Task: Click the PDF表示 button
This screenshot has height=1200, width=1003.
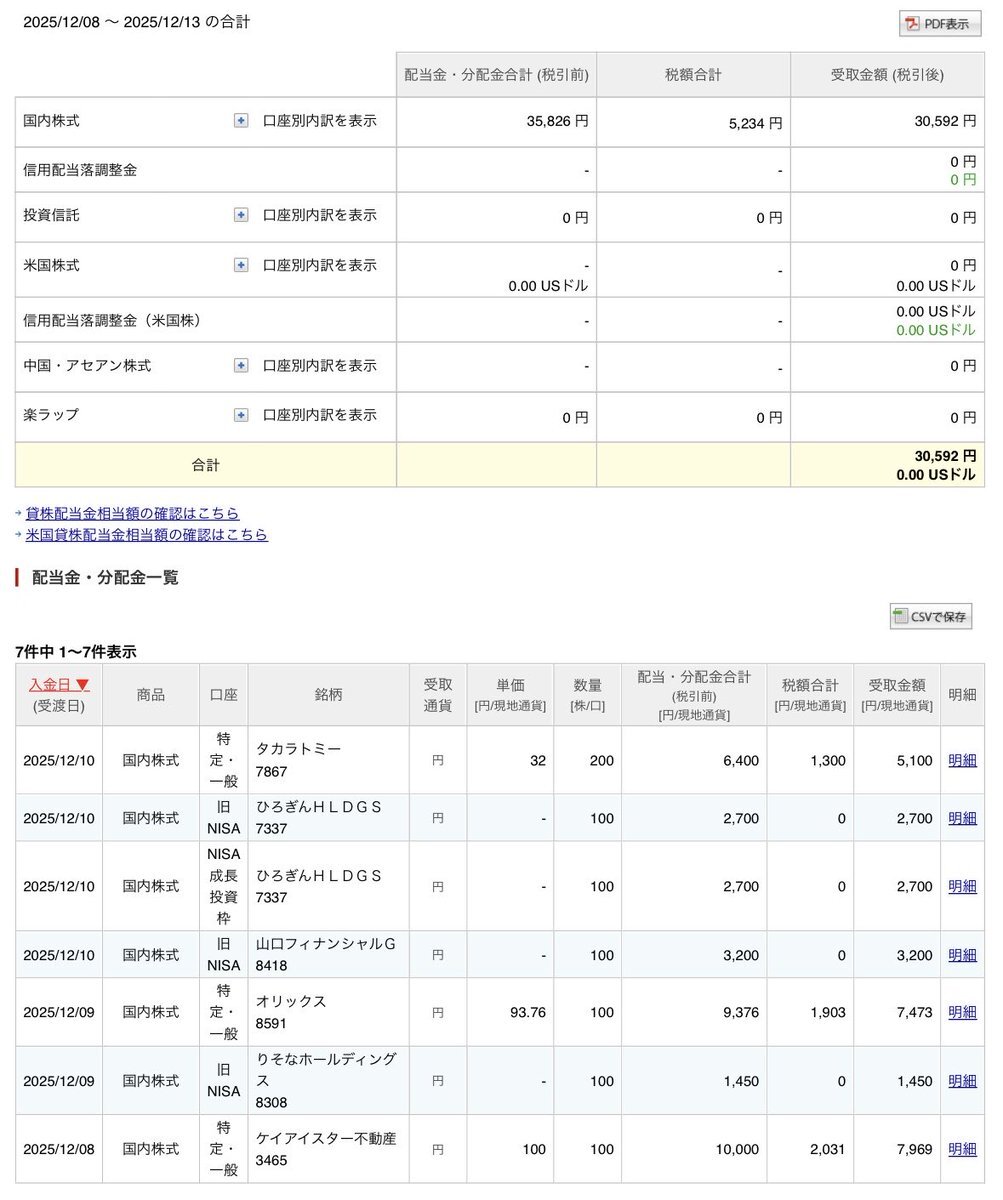Action: click(940, 24)
